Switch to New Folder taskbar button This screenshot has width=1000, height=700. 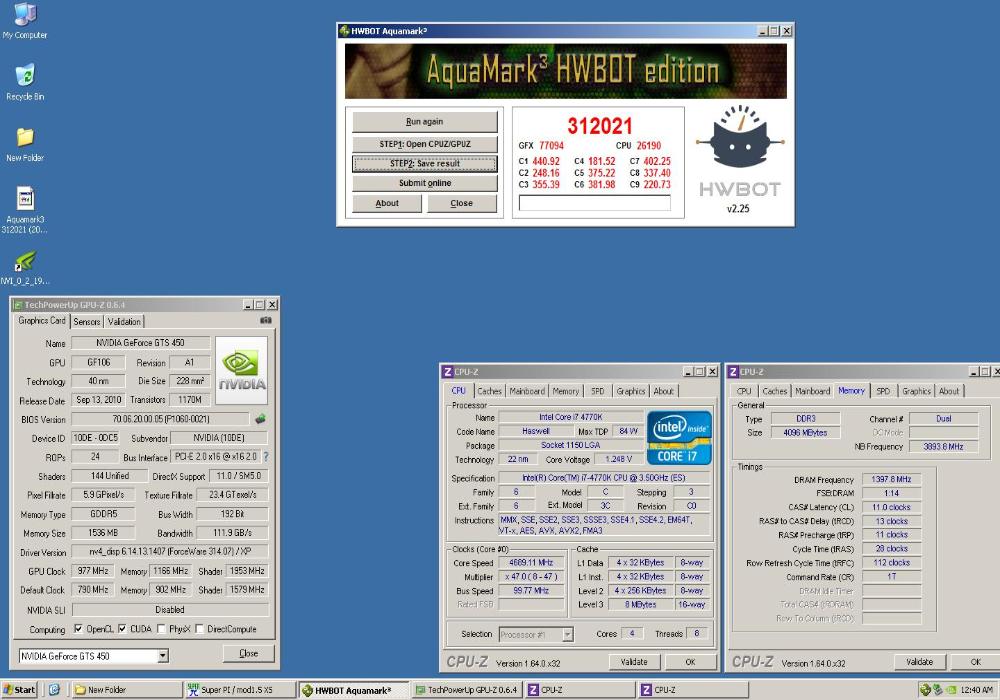pos(127,690)
